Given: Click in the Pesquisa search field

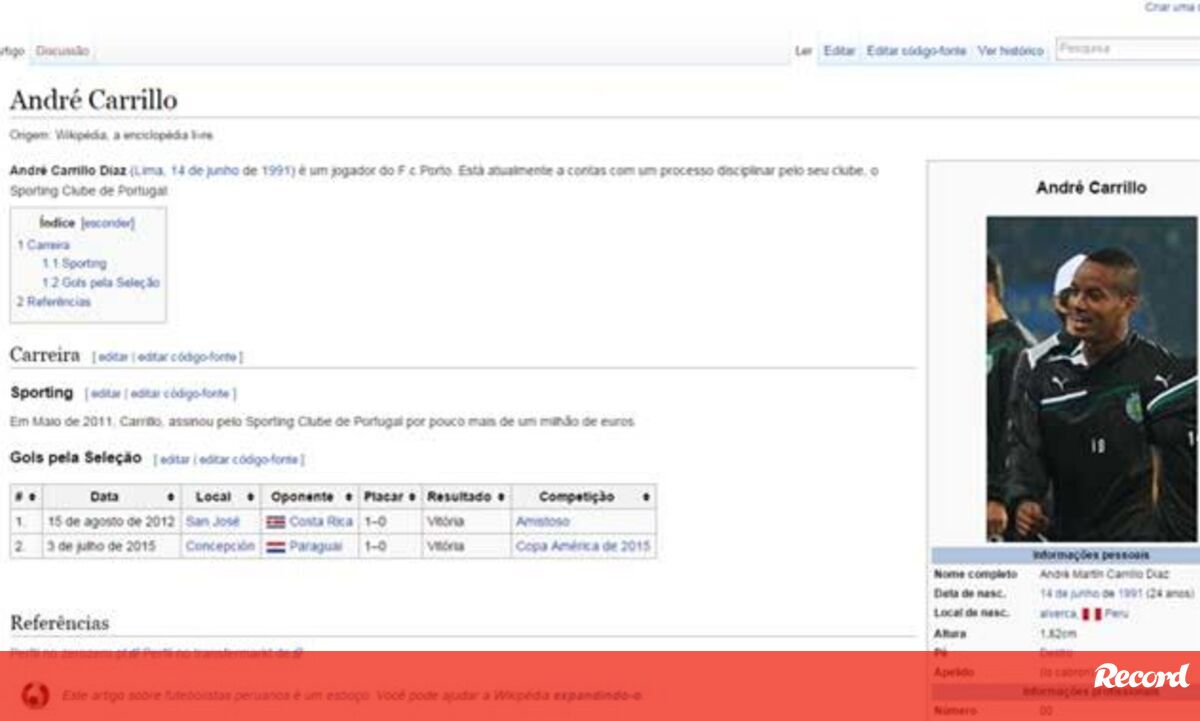Looking at the screenshot, I should point(1125,49).
